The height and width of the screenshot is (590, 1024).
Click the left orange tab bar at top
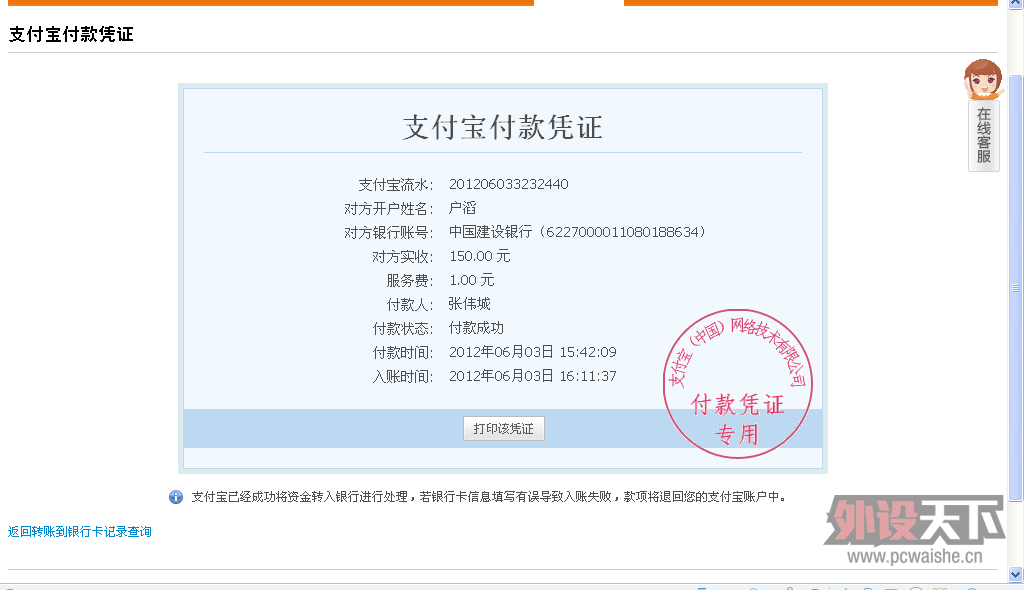pyautogui.click(x=270, y=3)
